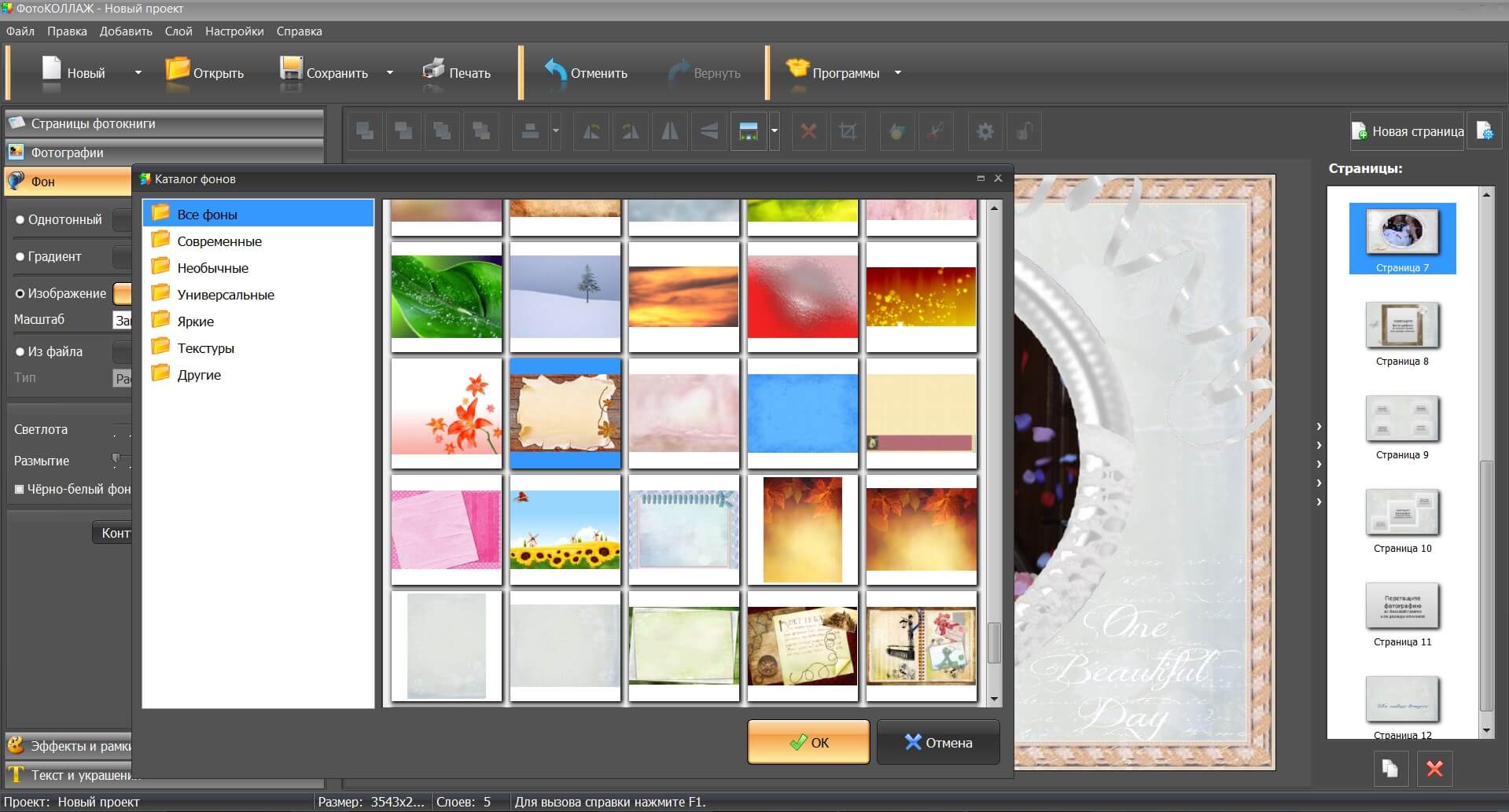
Task: Delete page using red X below pages list
Action: click(x=1434, y=769)
